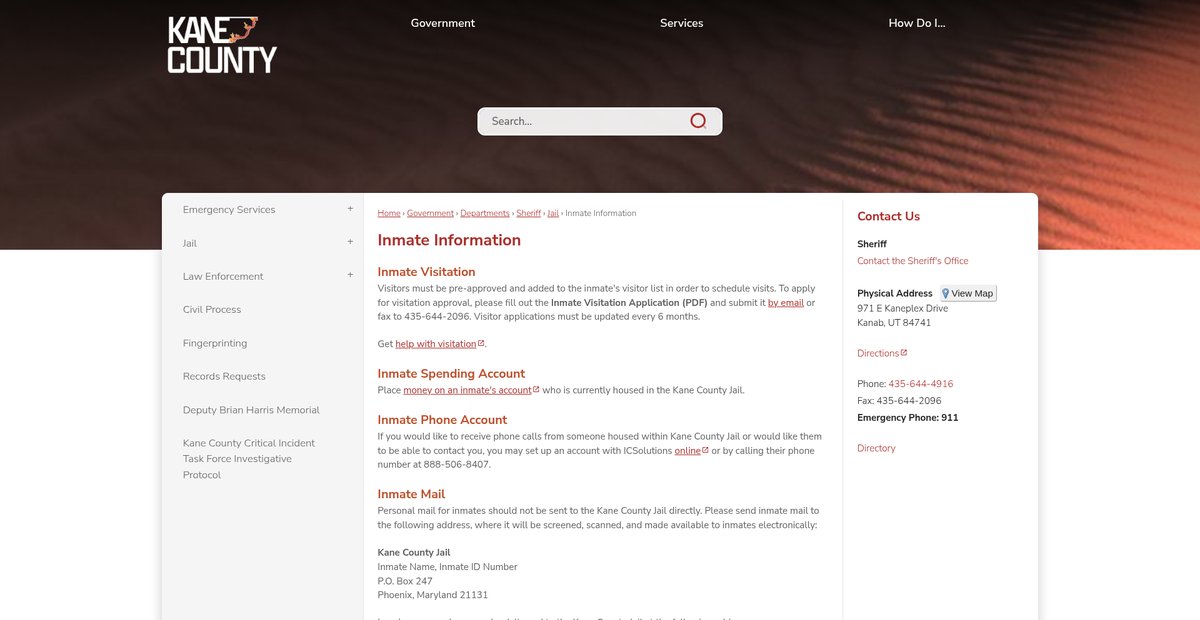Screen dimensions: 1200x620
Task: Call phone number 435-644-4916 link
Action: [x=920, y=384]
